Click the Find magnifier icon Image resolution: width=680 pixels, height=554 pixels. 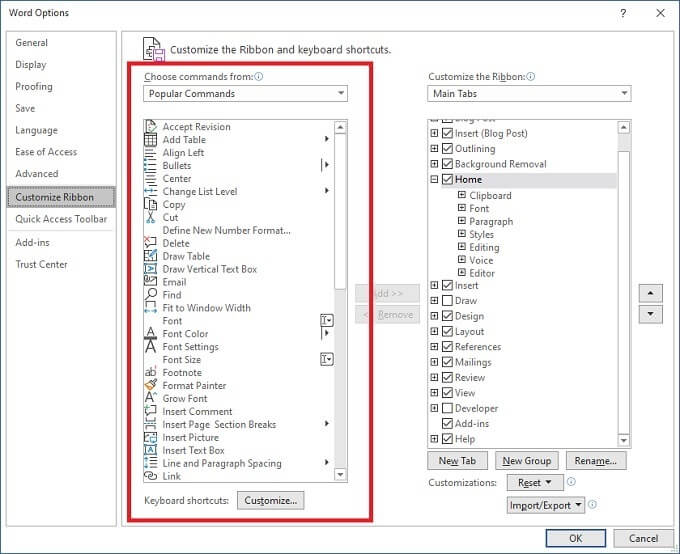tap(150, 295)
